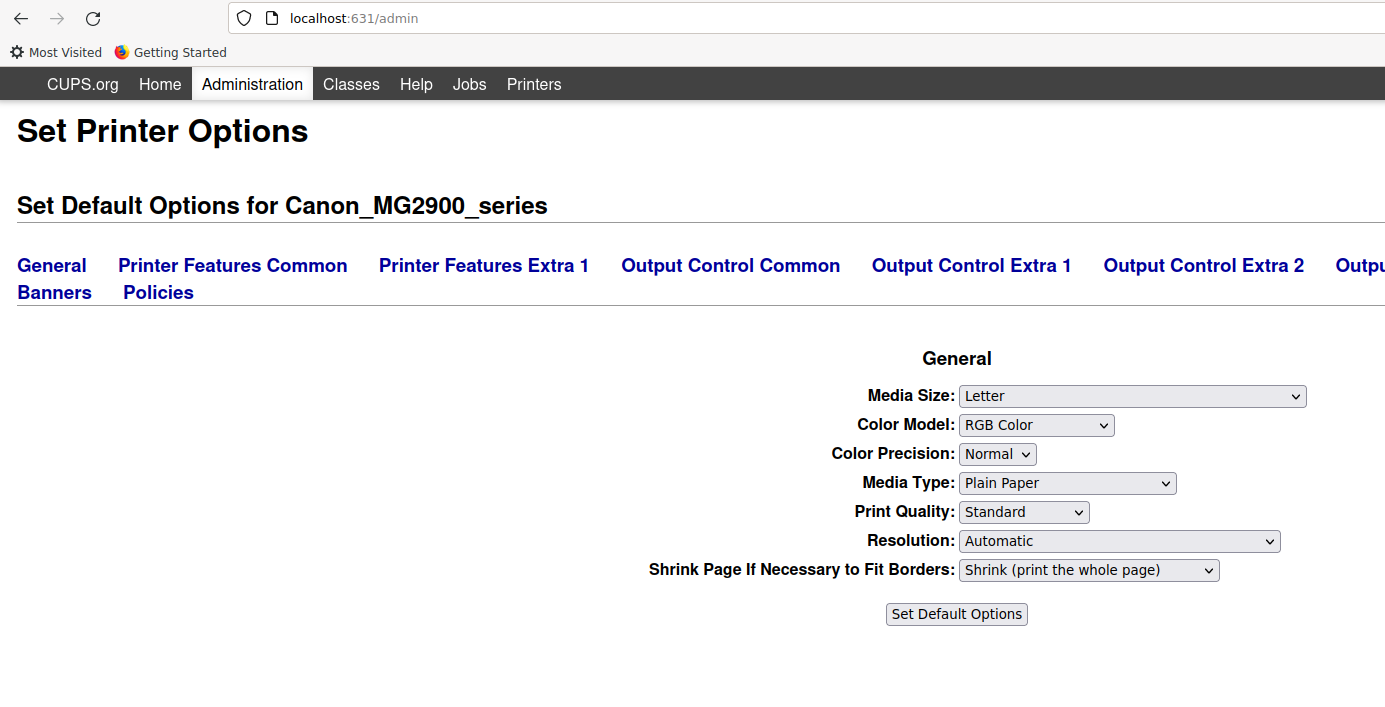Viewport: 1385px width, 707px height.
Task: Open the Color Precision dropdown
Action: click(997, 454)
